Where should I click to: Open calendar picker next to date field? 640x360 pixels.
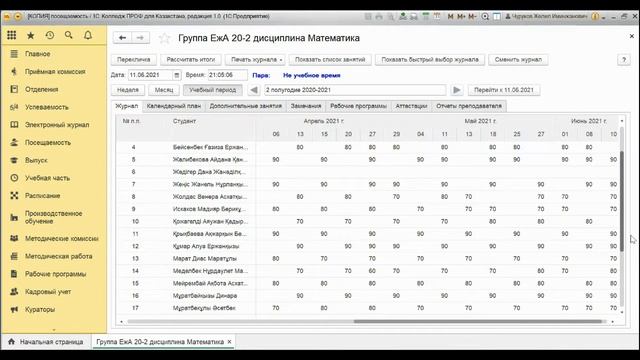pos(176,75)
